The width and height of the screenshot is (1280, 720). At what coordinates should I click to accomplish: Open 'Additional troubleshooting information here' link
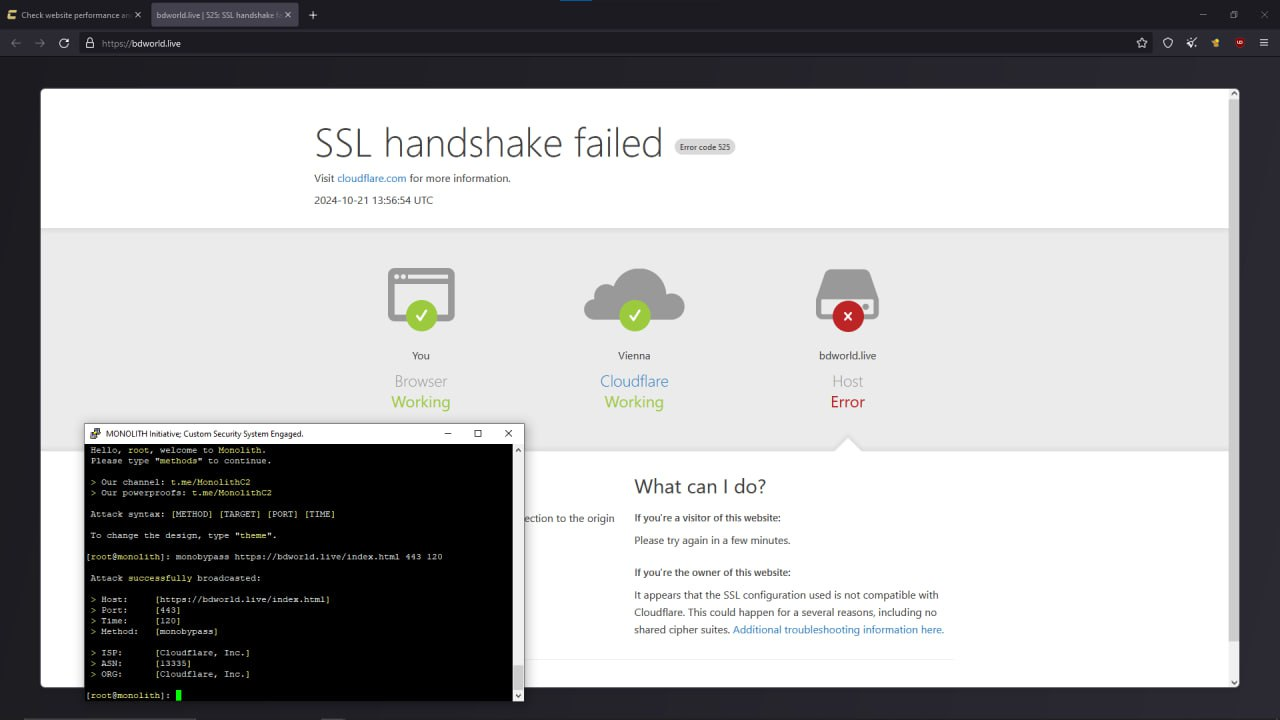point(838,630)
